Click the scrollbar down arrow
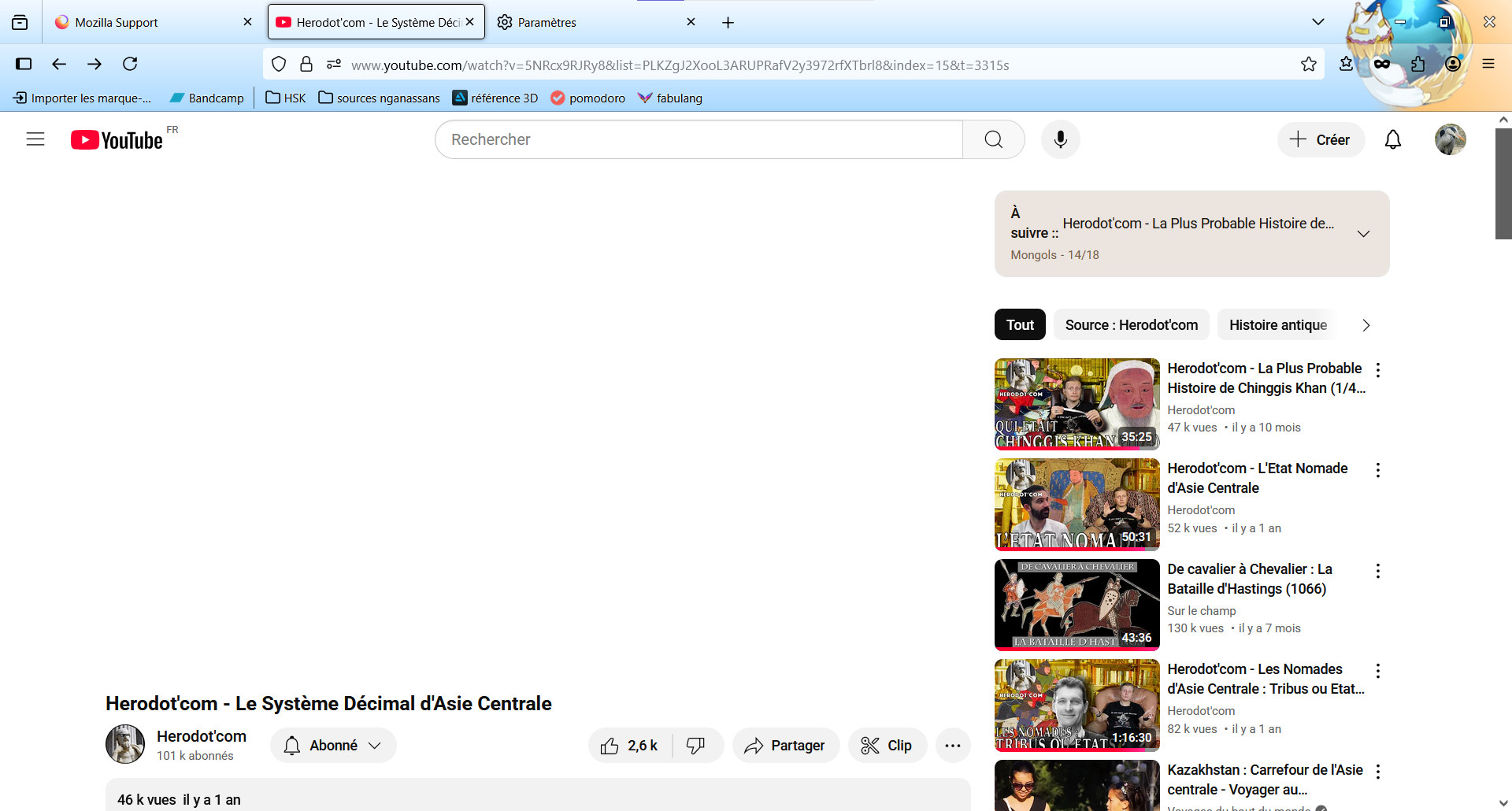Image resolution: width=1512 pixels, height=811 pixels. [x=1503, y=803]
